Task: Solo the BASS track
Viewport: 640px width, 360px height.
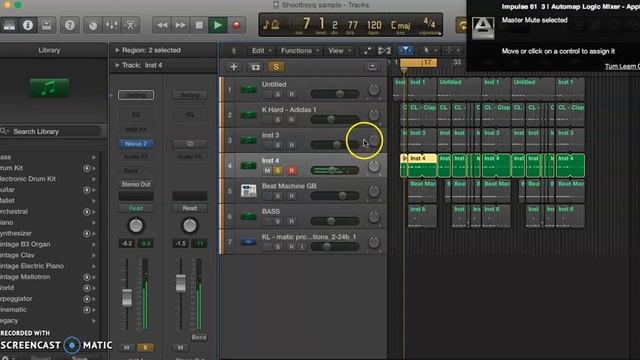Action: tap(278, 222)
